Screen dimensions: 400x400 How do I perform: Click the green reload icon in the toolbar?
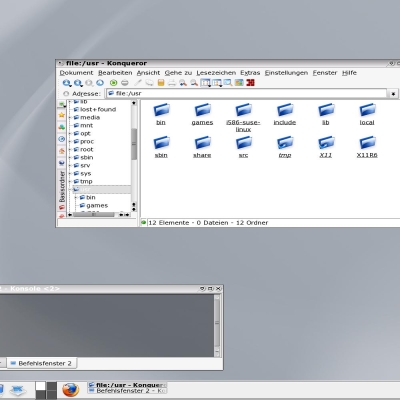(x=113, y=83)
